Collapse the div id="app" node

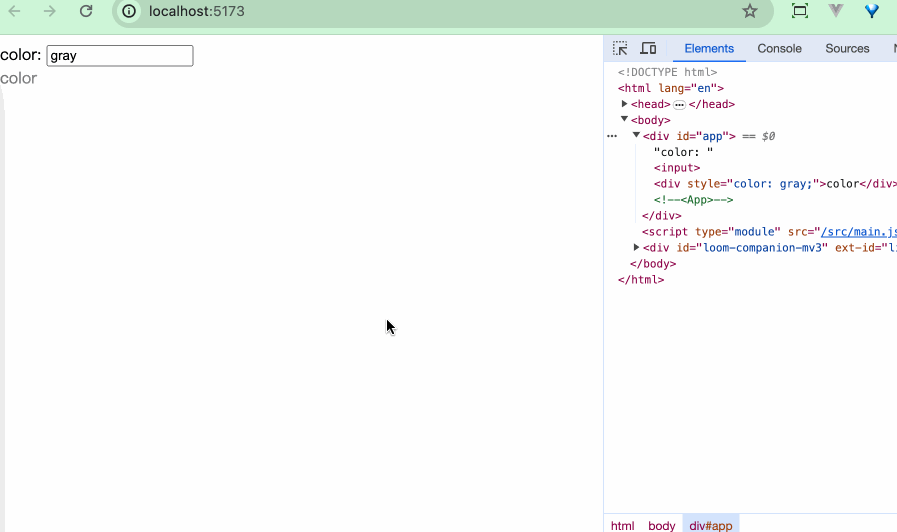[x=636, y=135]
